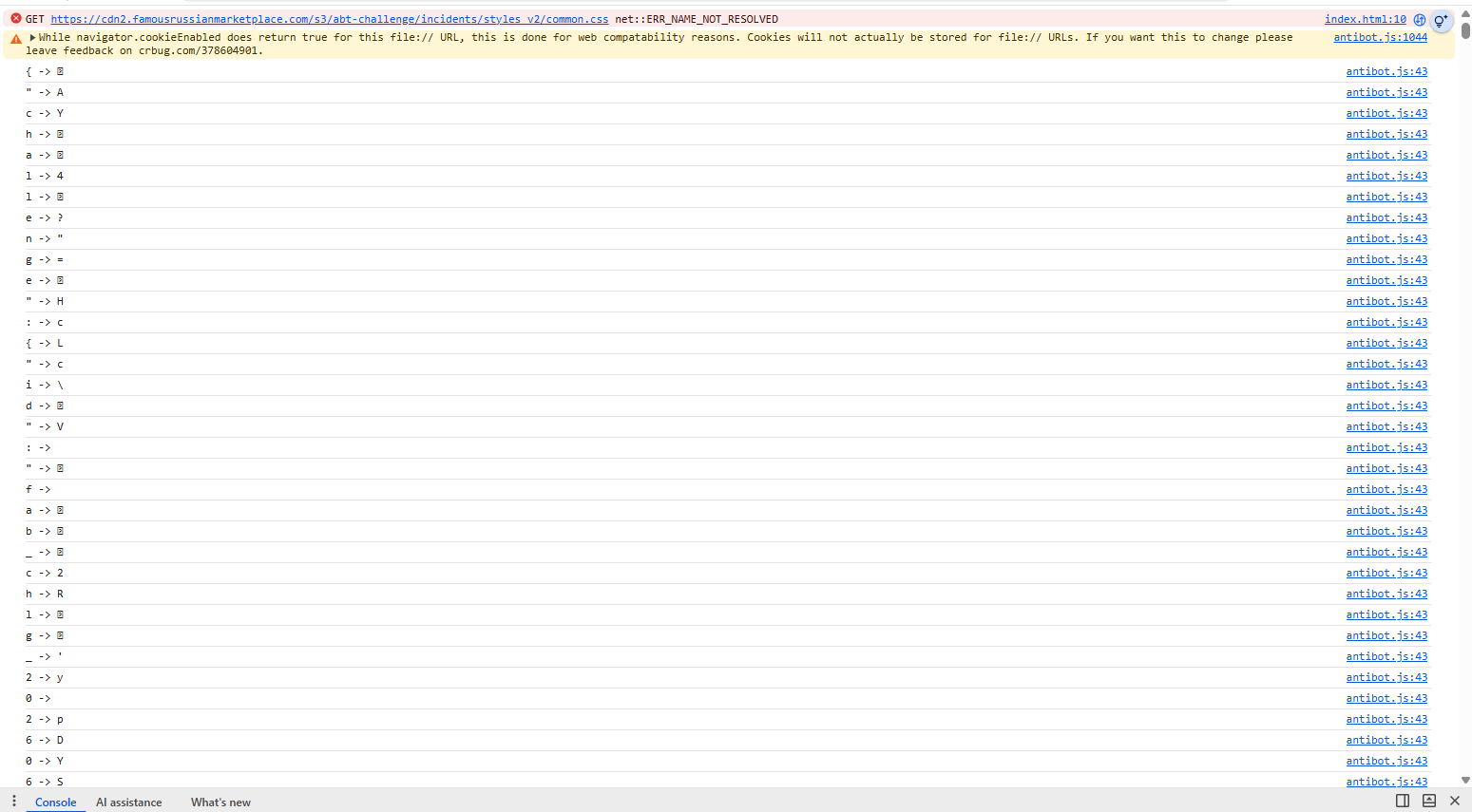1472x812 pixels.
Task: Select the '2 -> p' log text
Action: coord(45,719)
